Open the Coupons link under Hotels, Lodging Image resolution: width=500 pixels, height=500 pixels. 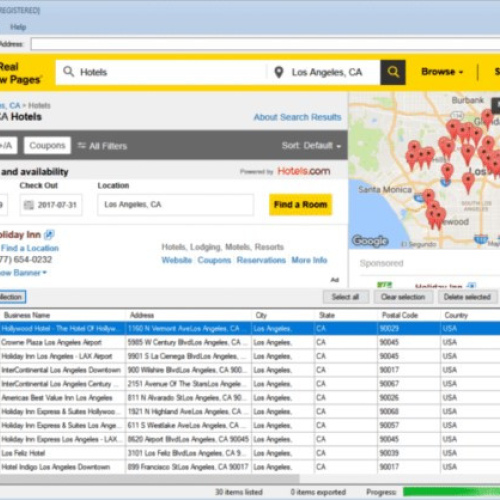tap(214, 260)
